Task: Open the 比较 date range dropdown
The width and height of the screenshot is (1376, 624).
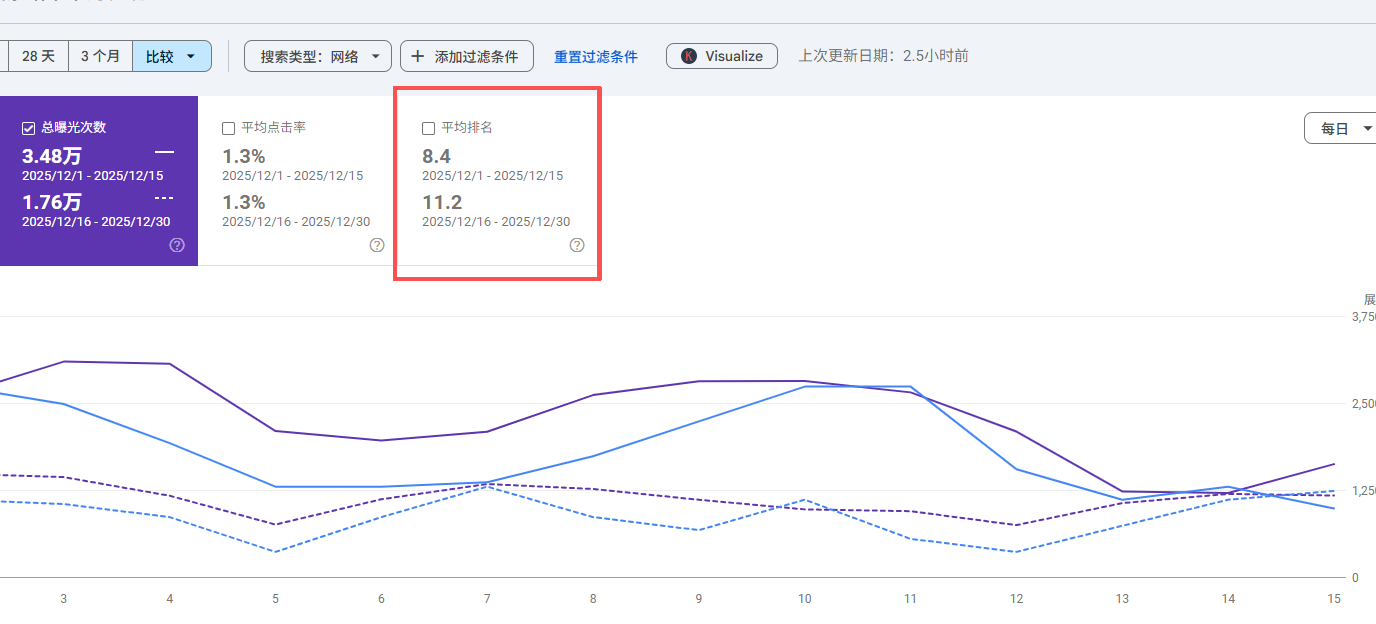Action: [171, 56]
